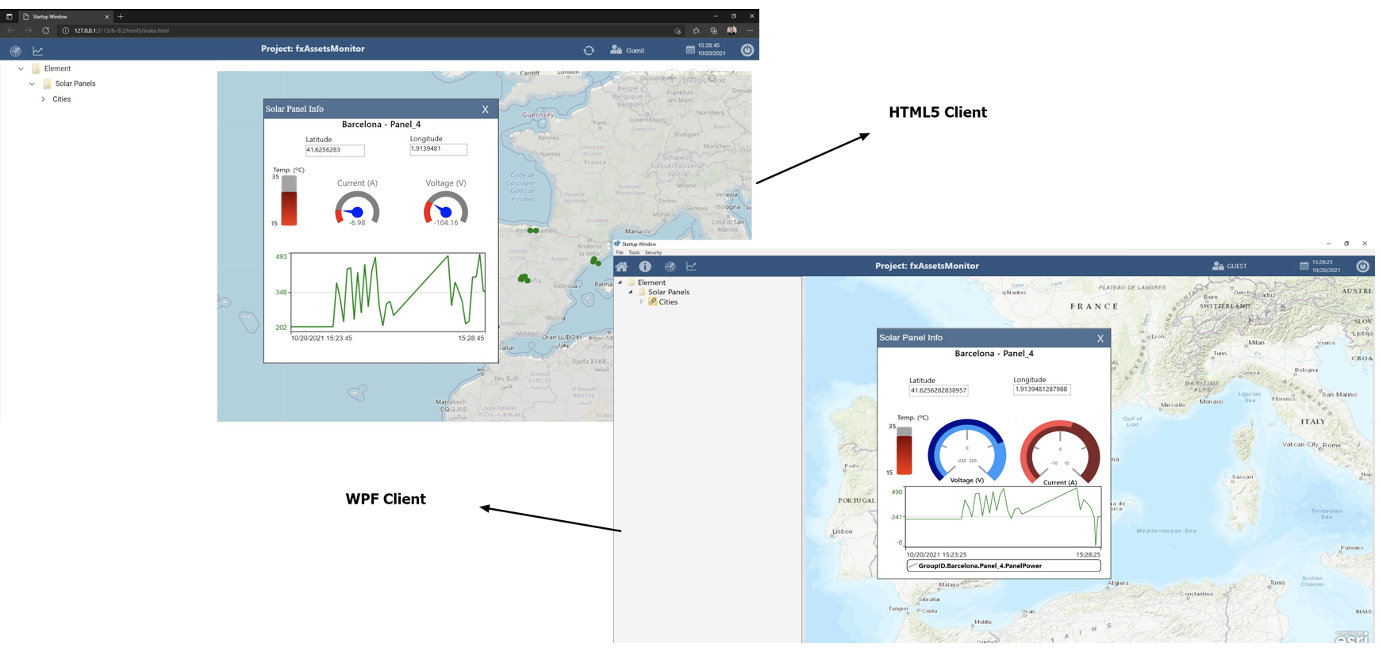Click Element folder icon in HTML5 tree
This screenshot has height=656, width=1380.
36,69
